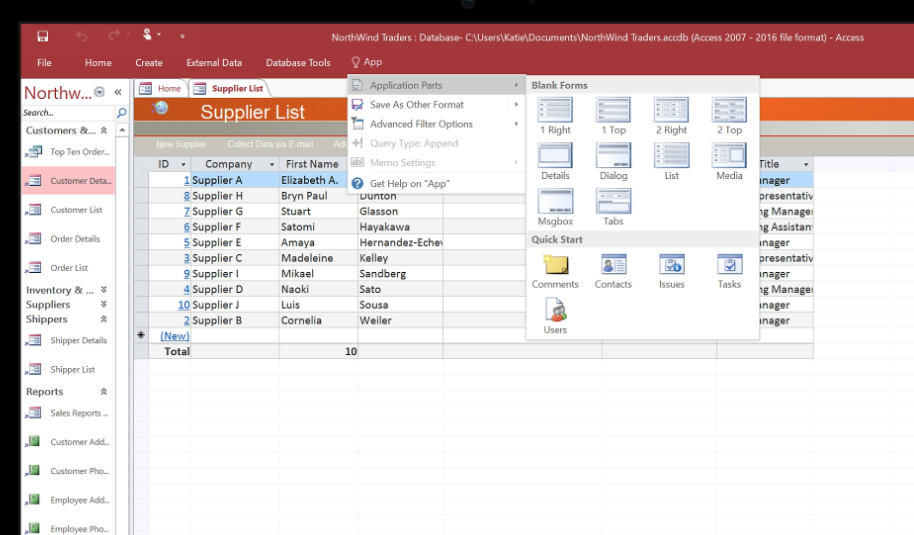This screenshot has width=914, height=535.
Task: Open Customize Quick Access Toolbar arrow
Action: [182, 36]
